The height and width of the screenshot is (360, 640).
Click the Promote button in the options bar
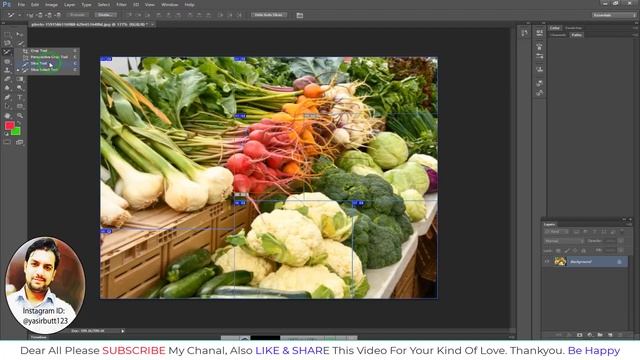click(x=77, y=15)
